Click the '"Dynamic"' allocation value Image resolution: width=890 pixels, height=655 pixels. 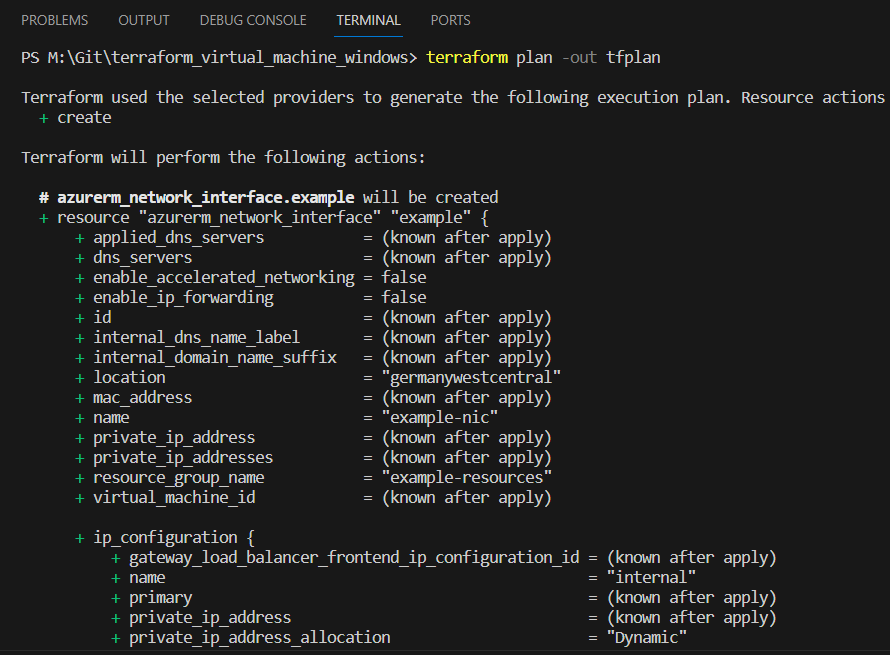pyautogui.click(x=646, y=638)
